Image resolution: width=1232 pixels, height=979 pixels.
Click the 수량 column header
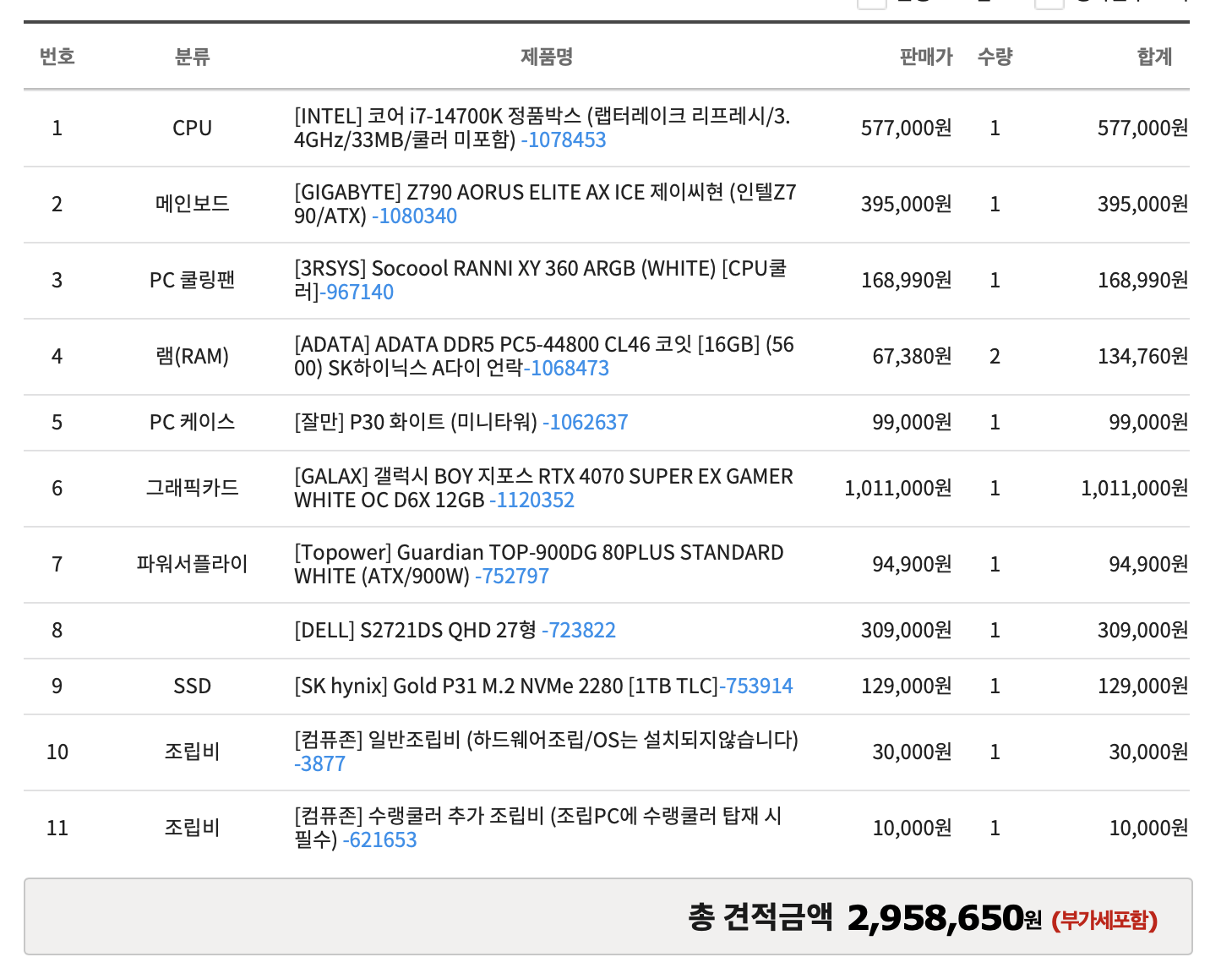coord(995,57)
